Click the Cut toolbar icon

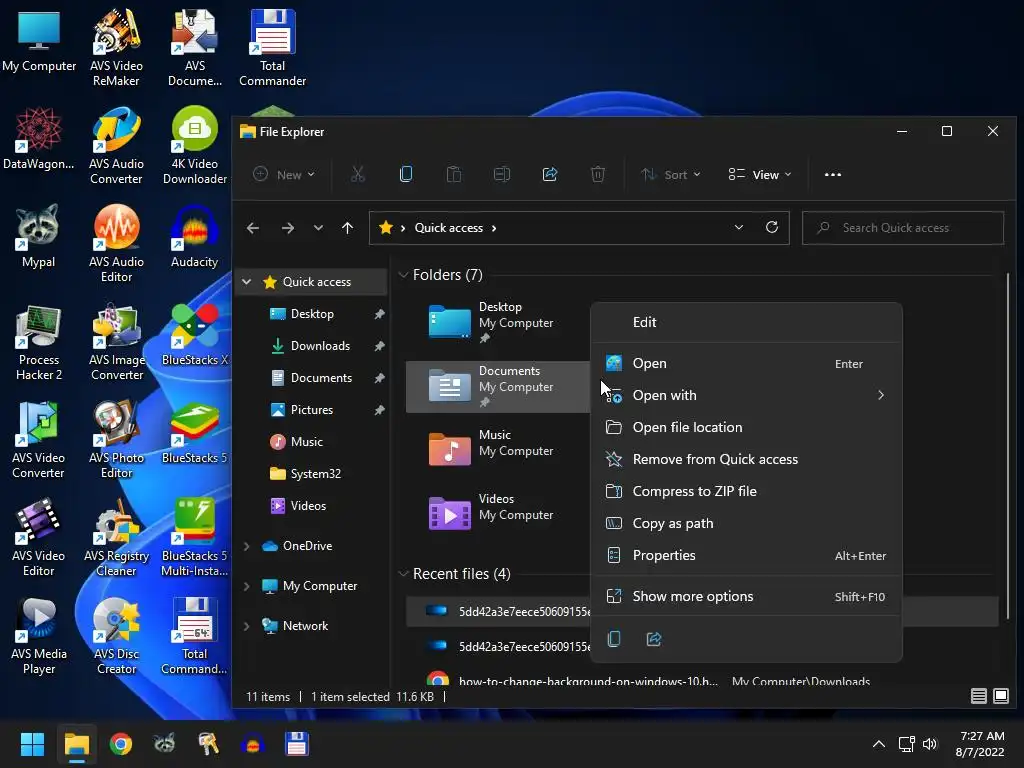click(x=357, y=174)
